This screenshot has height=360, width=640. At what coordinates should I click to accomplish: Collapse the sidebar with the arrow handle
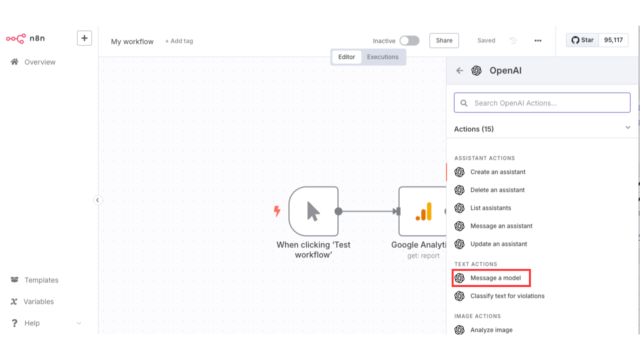point(98,200)
